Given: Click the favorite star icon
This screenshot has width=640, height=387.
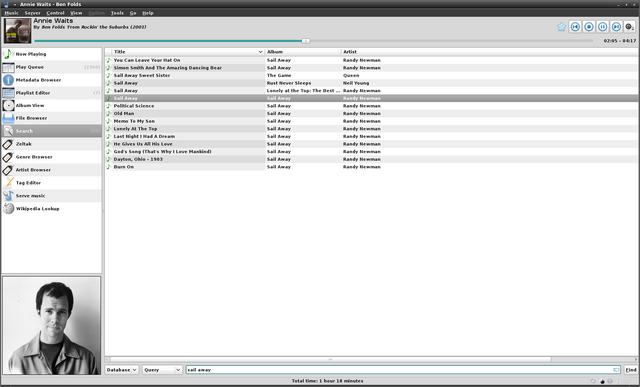Looking at the screenshot, I should [561, 27].
